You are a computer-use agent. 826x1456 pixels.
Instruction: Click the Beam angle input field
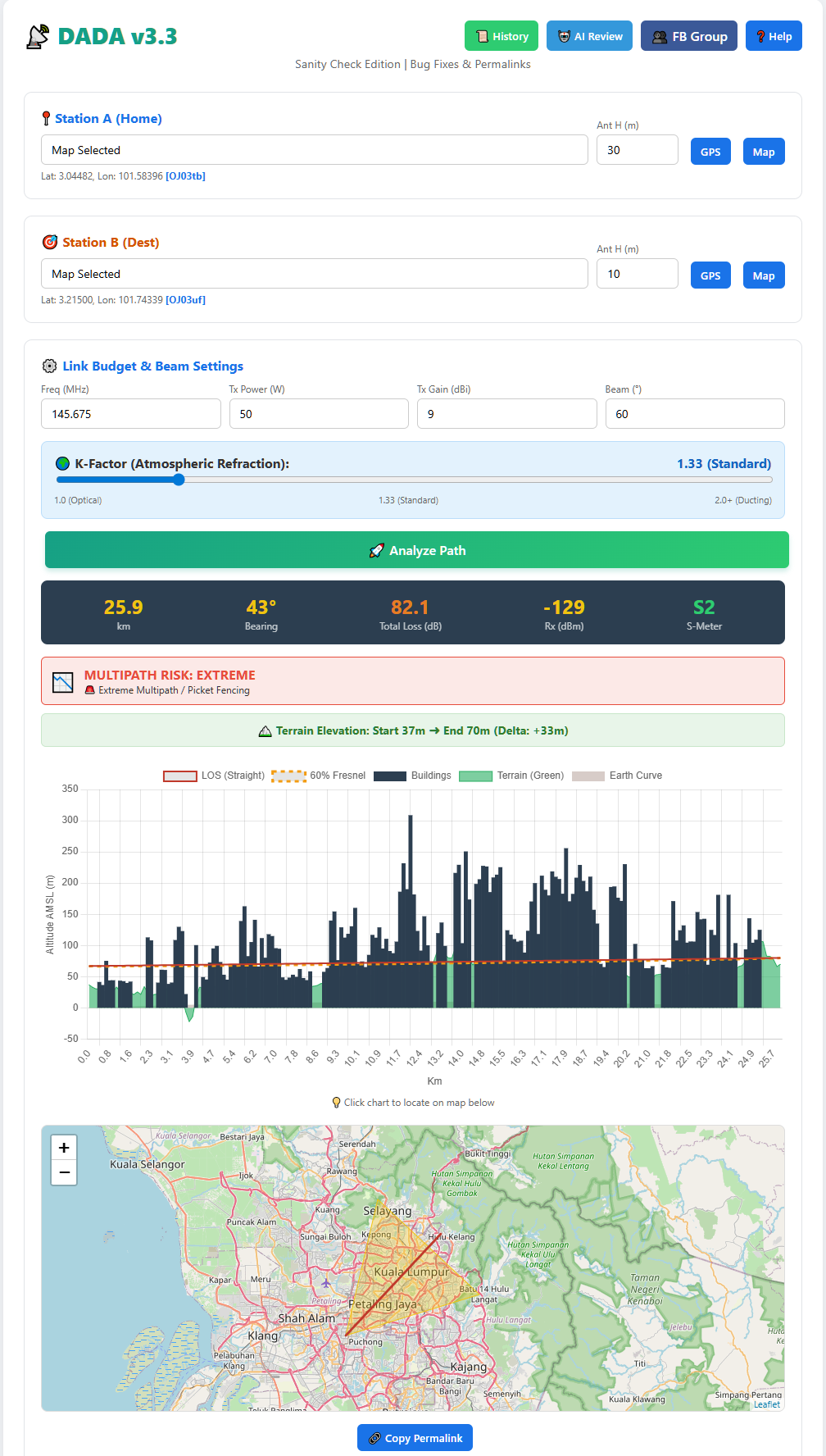(694, 414)
